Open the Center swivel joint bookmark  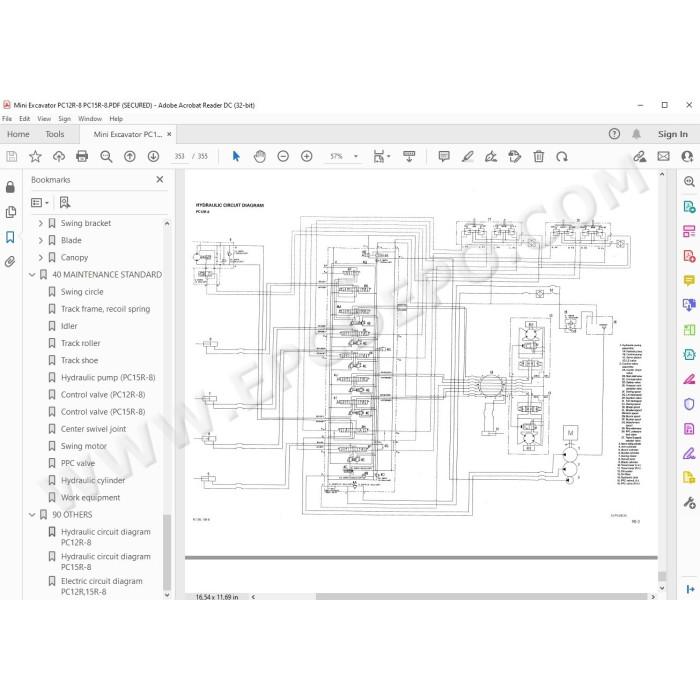[93, 429]
